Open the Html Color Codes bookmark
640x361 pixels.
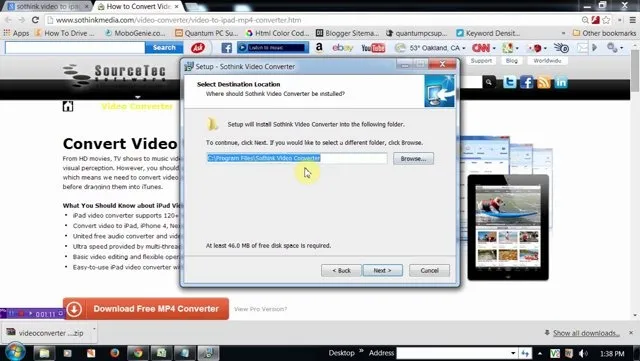[x=277, y=33]
